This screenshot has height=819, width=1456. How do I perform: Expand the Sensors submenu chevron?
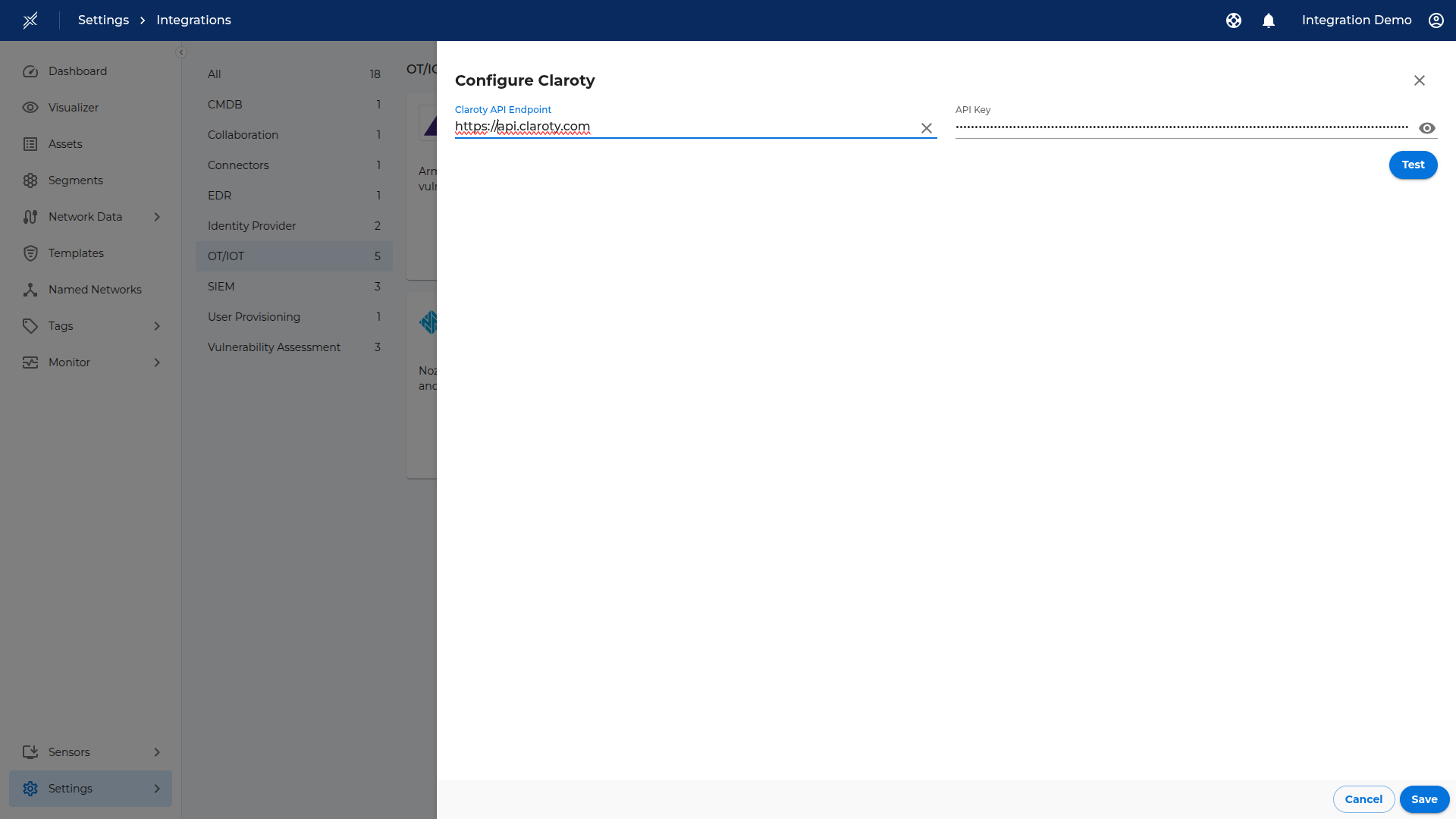tap(157, 752)
